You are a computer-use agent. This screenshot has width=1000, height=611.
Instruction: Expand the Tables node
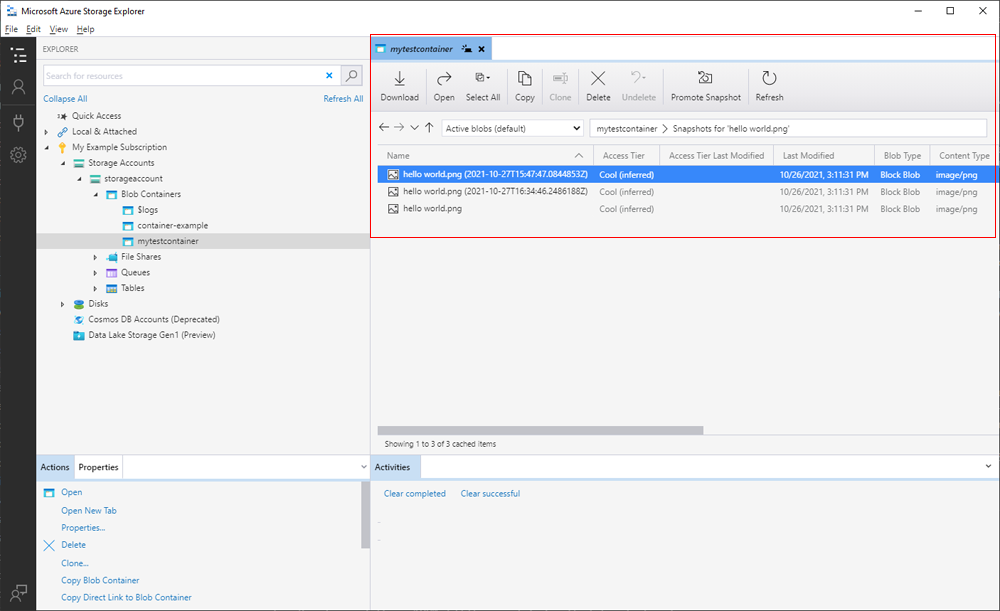pyautogui.click(x=96, y=288)
